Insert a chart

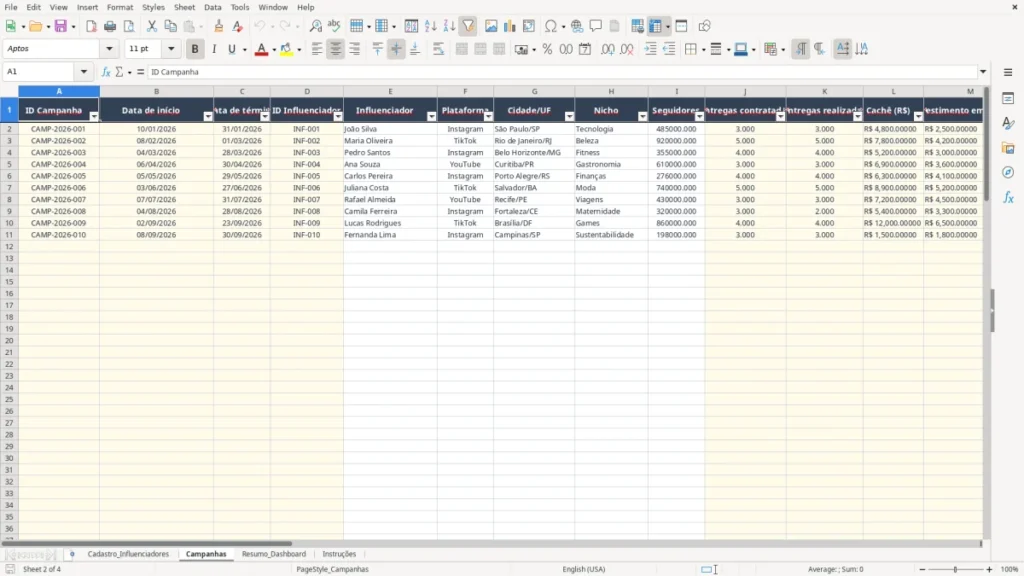[x=510, y=26]
